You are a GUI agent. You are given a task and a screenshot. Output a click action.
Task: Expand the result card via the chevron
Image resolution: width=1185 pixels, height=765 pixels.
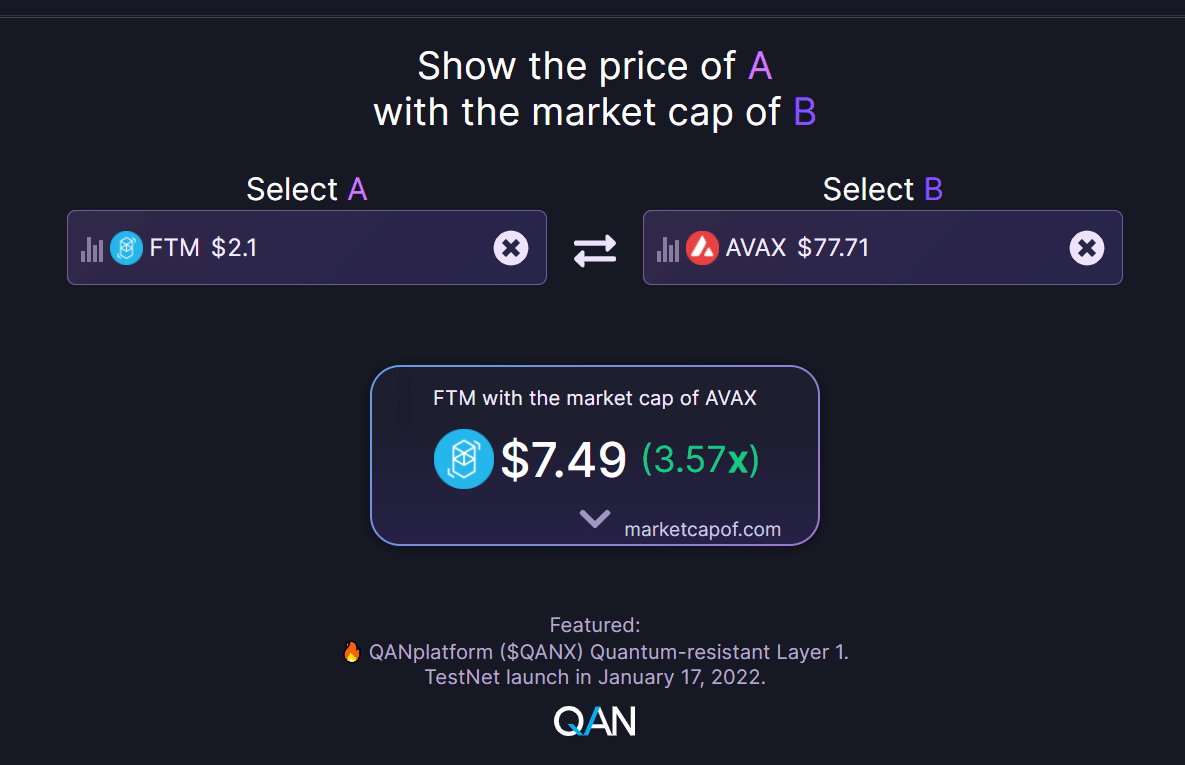click(x=594, y=518)
